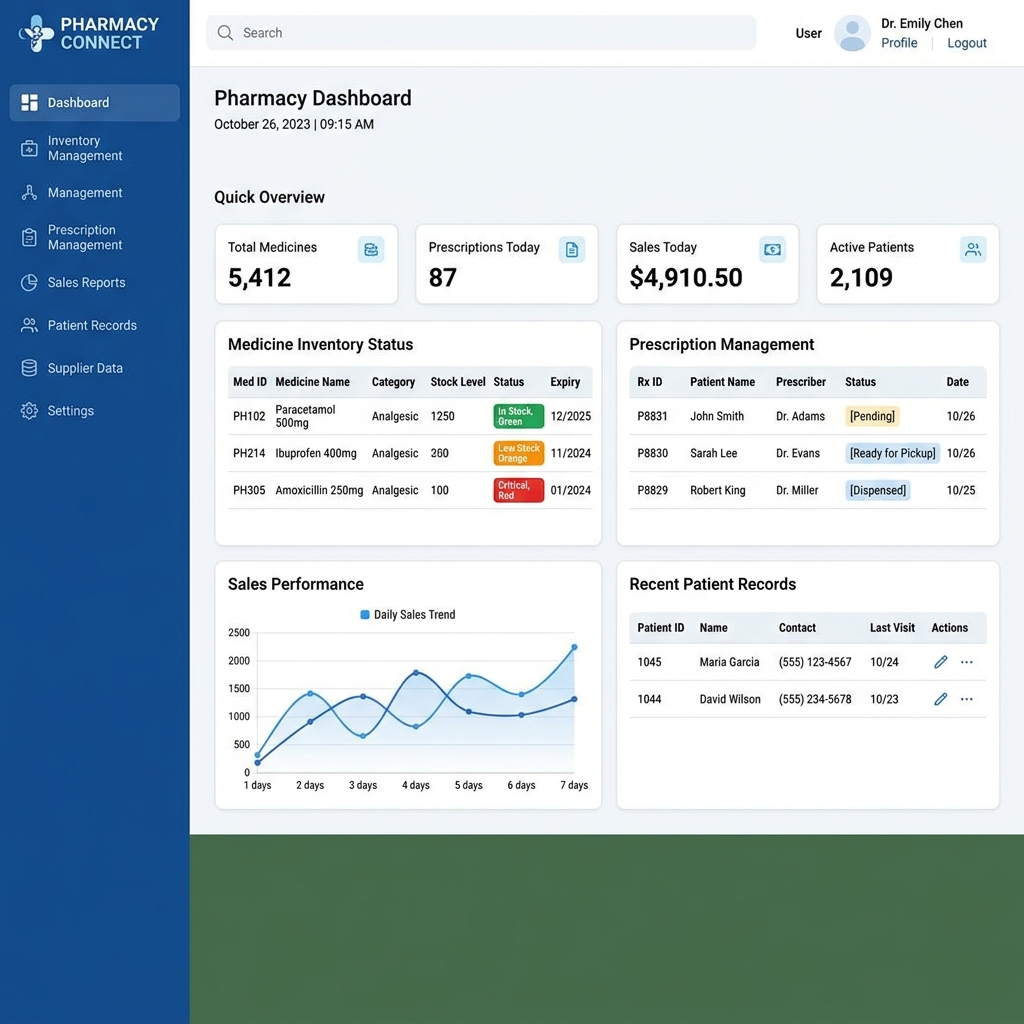
Task: Toggle the Daily Sales Trend legend
Action: click(408, 615)
